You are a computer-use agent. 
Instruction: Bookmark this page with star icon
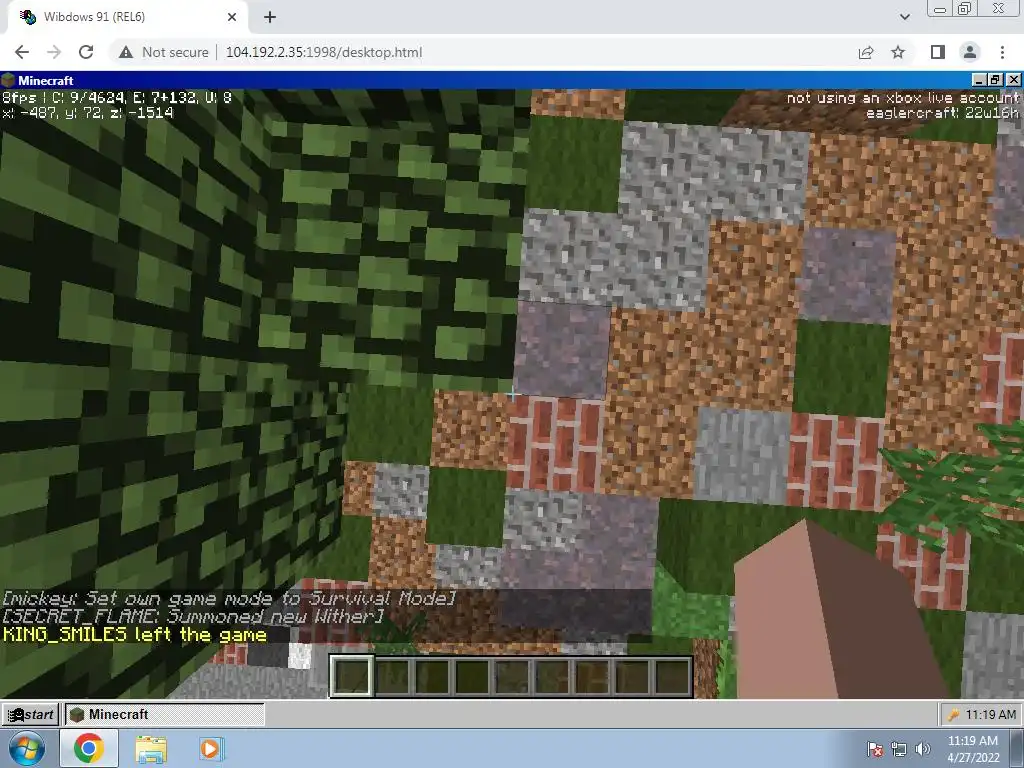(898, 52)
